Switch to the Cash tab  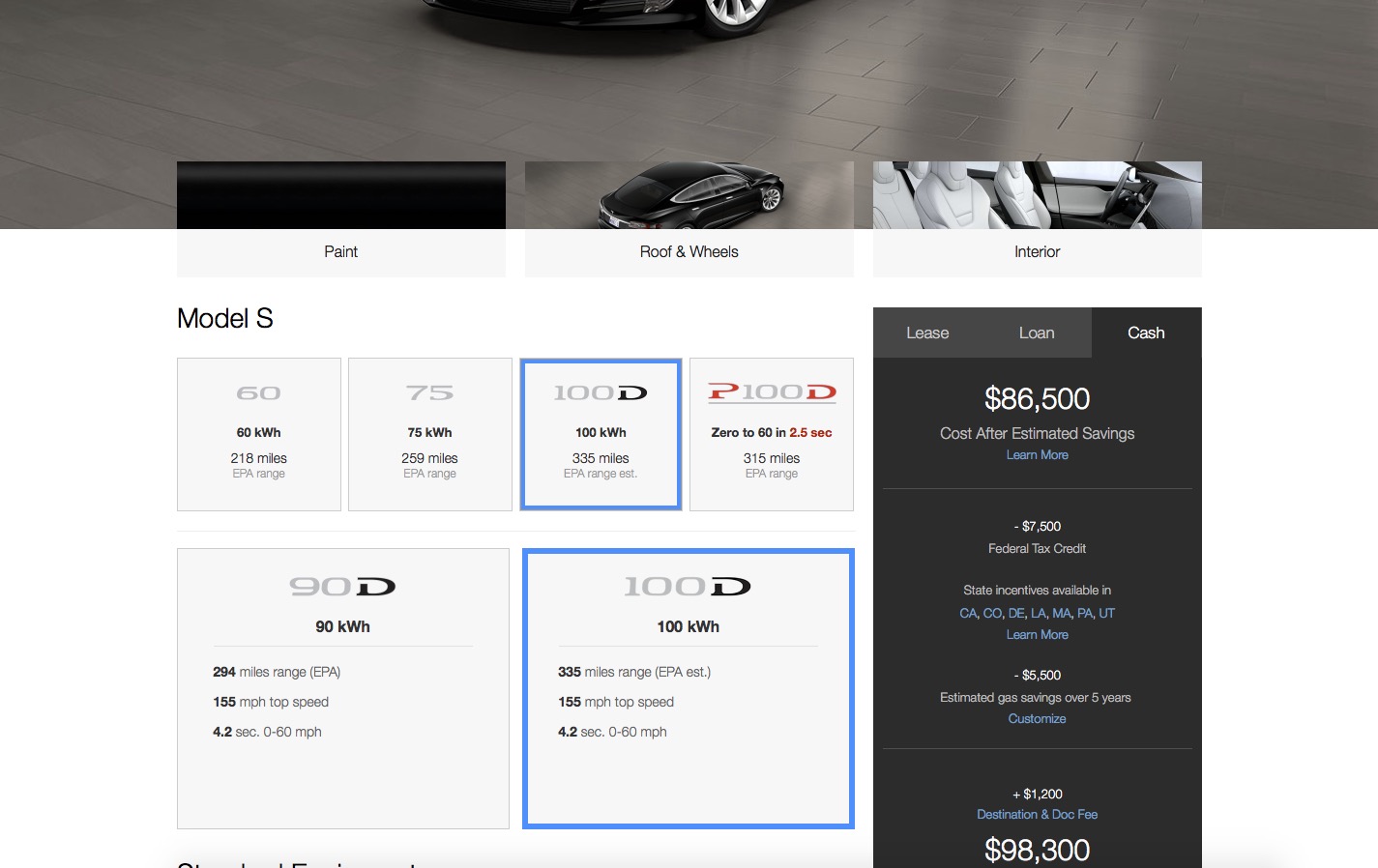click(1146, 333)
